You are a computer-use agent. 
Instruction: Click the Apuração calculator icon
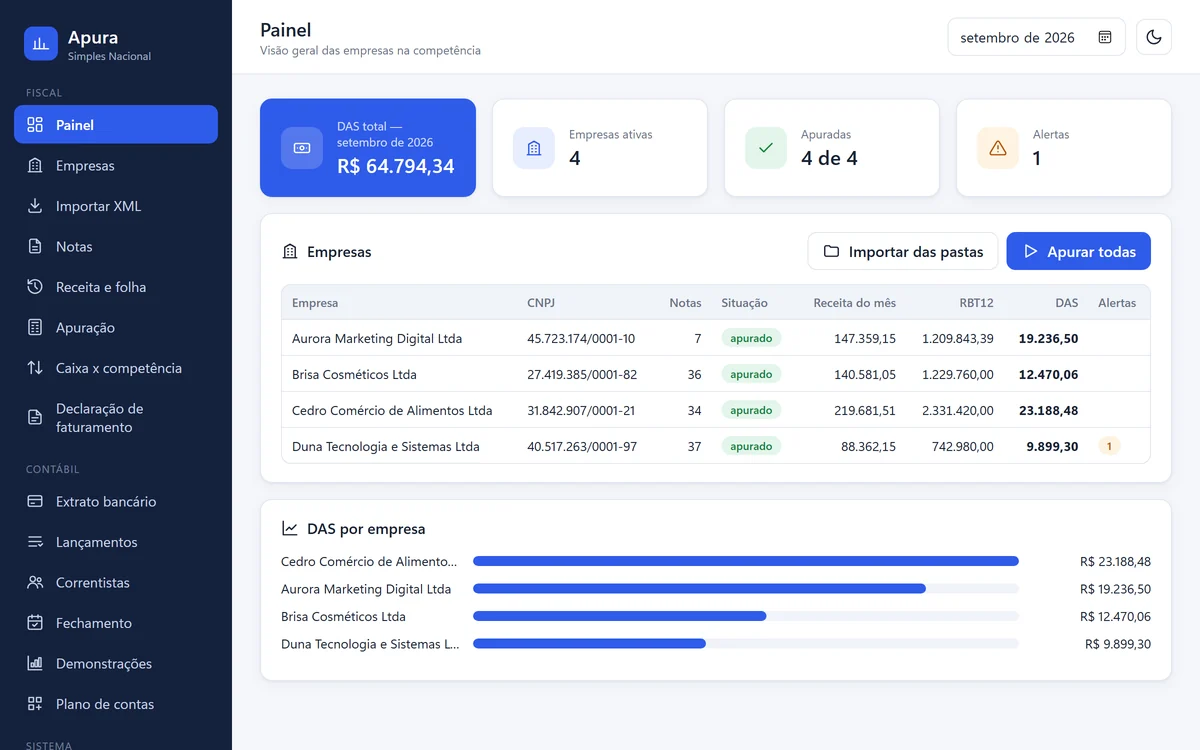[35, 328]
